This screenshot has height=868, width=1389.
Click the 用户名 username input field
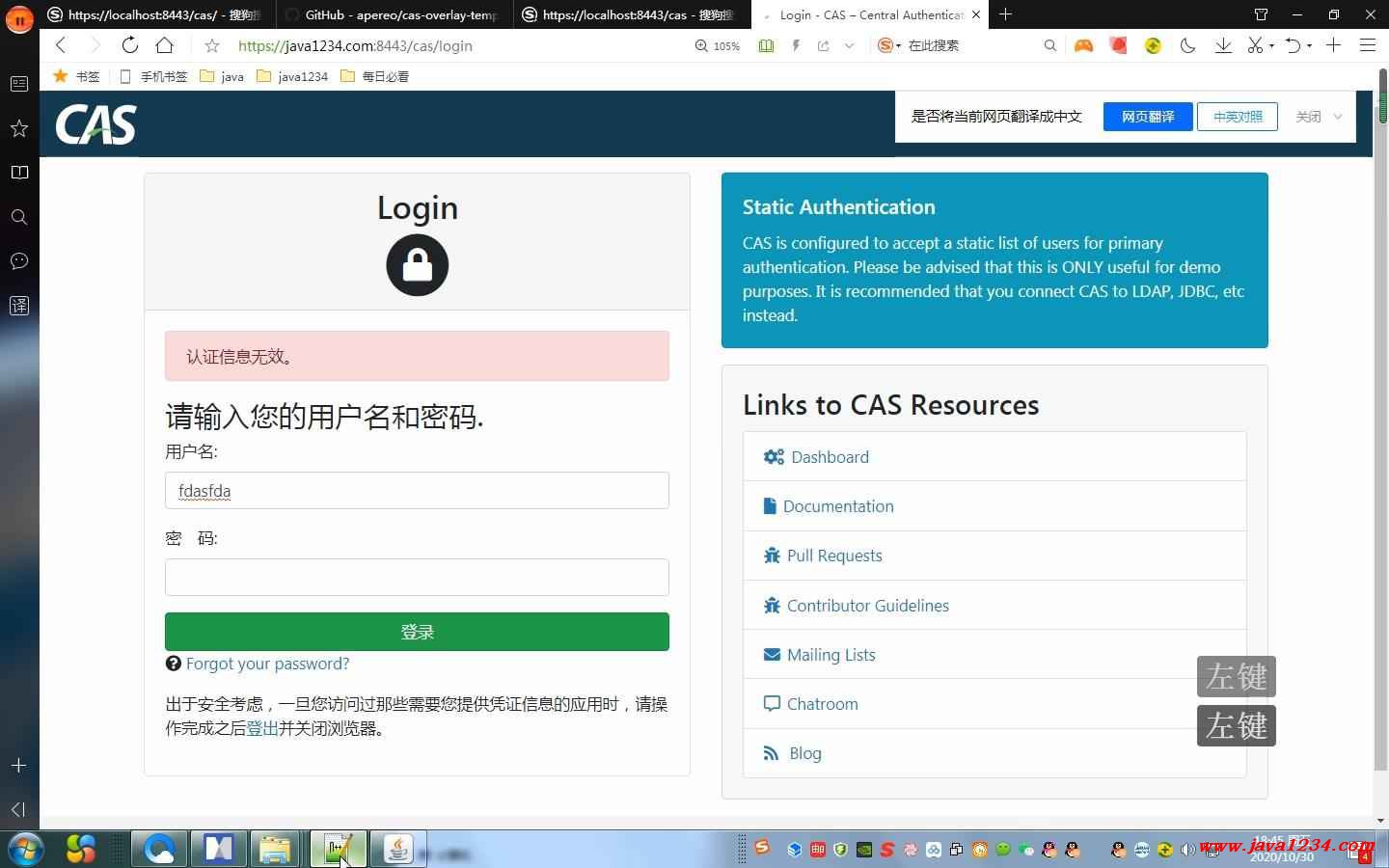pos(417,490)
